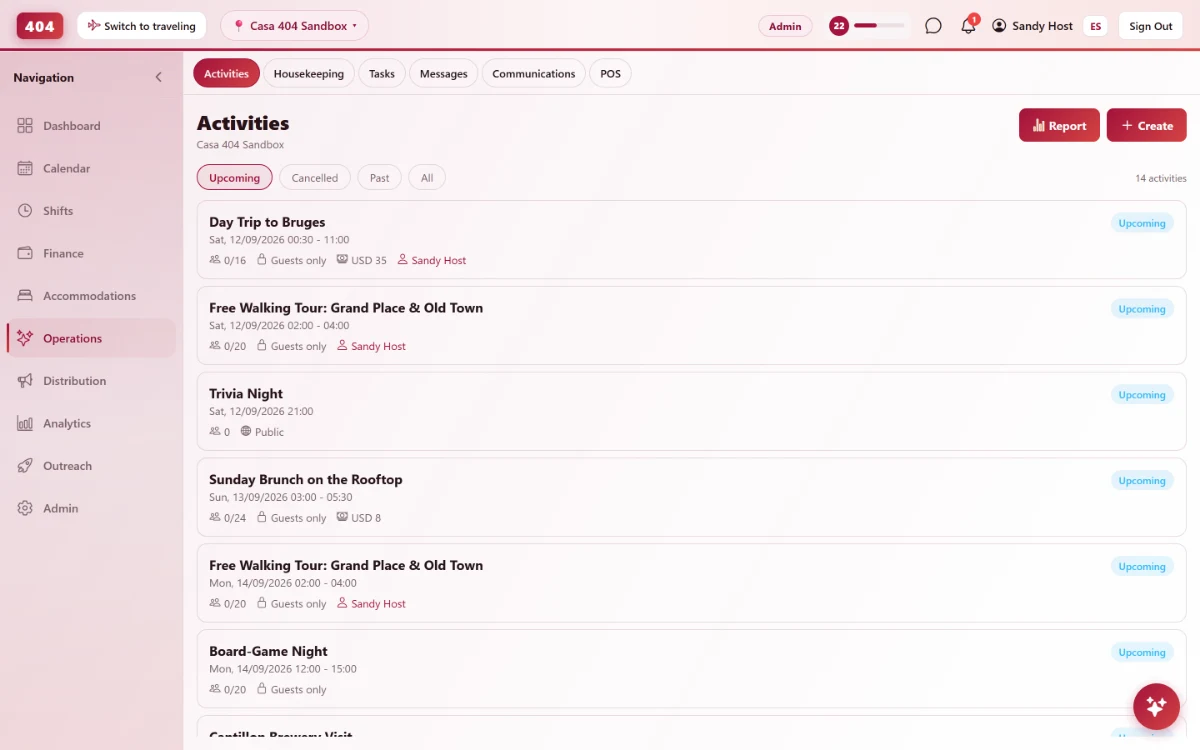Image resolution: width=1200 pixels, height=750 pixels.
Task: Select the All filter pill
Action: [x=427, y=177]
